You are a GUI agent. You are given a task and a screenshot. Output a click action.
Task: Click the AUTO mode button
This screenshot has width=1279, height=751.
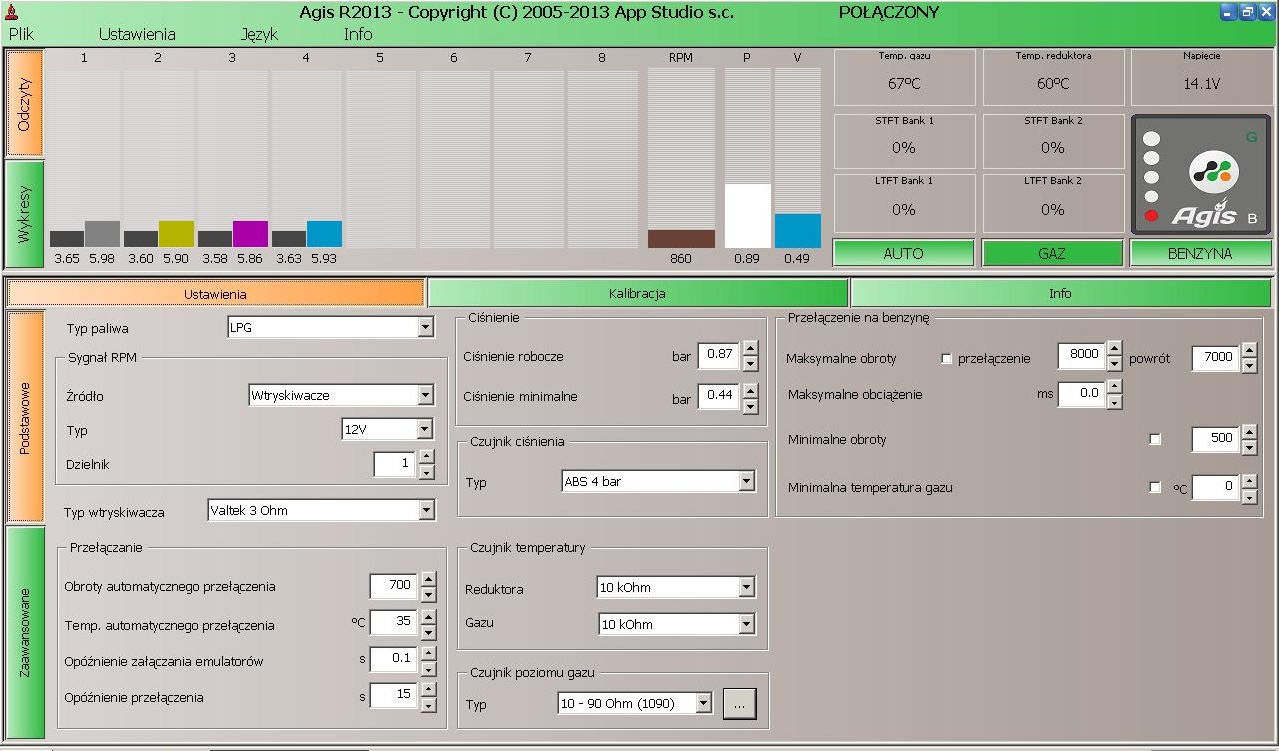click(903, 253)
